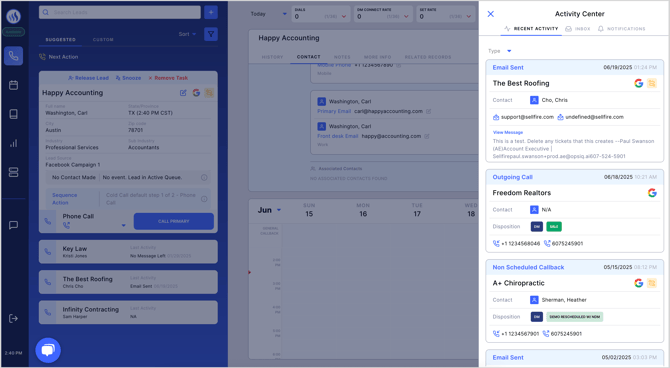This screenshot has height=368, width=670.
Task: Click the logout icon in sidebar
Action: coord(13,318)
